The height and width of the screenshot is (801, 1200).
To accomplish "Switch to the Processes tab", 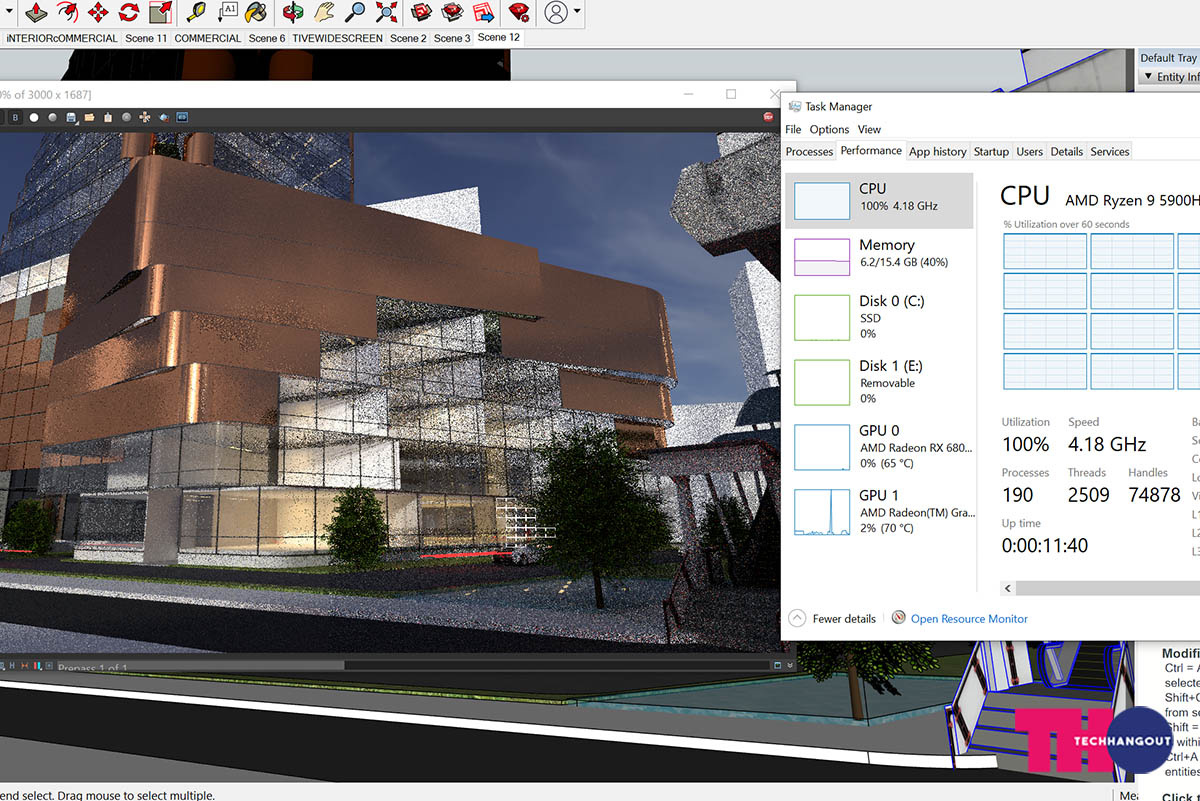I will [x=809, y=152].
